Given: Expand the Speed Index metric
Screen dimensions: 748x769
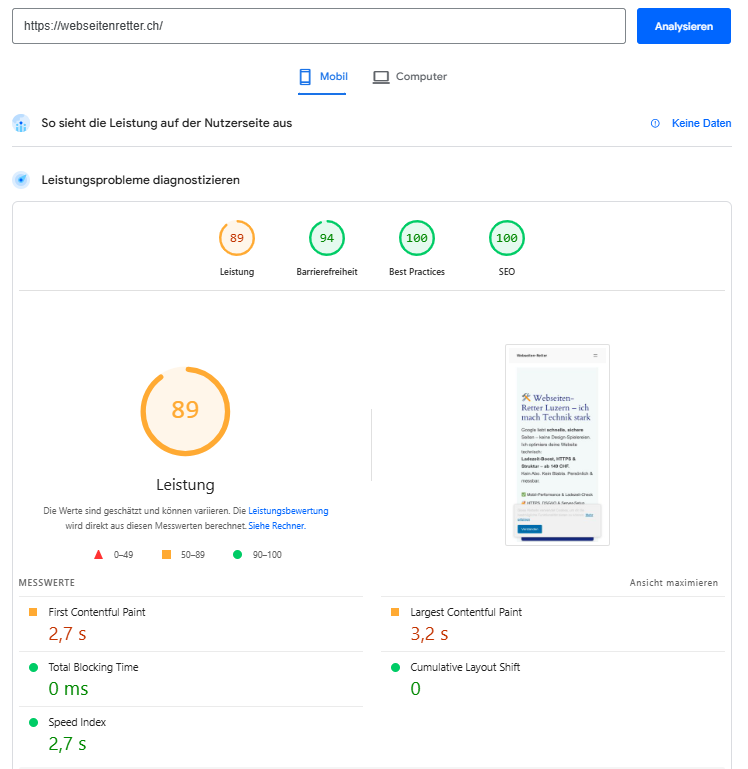Looking at the screenshot, I should coord(191,734).
